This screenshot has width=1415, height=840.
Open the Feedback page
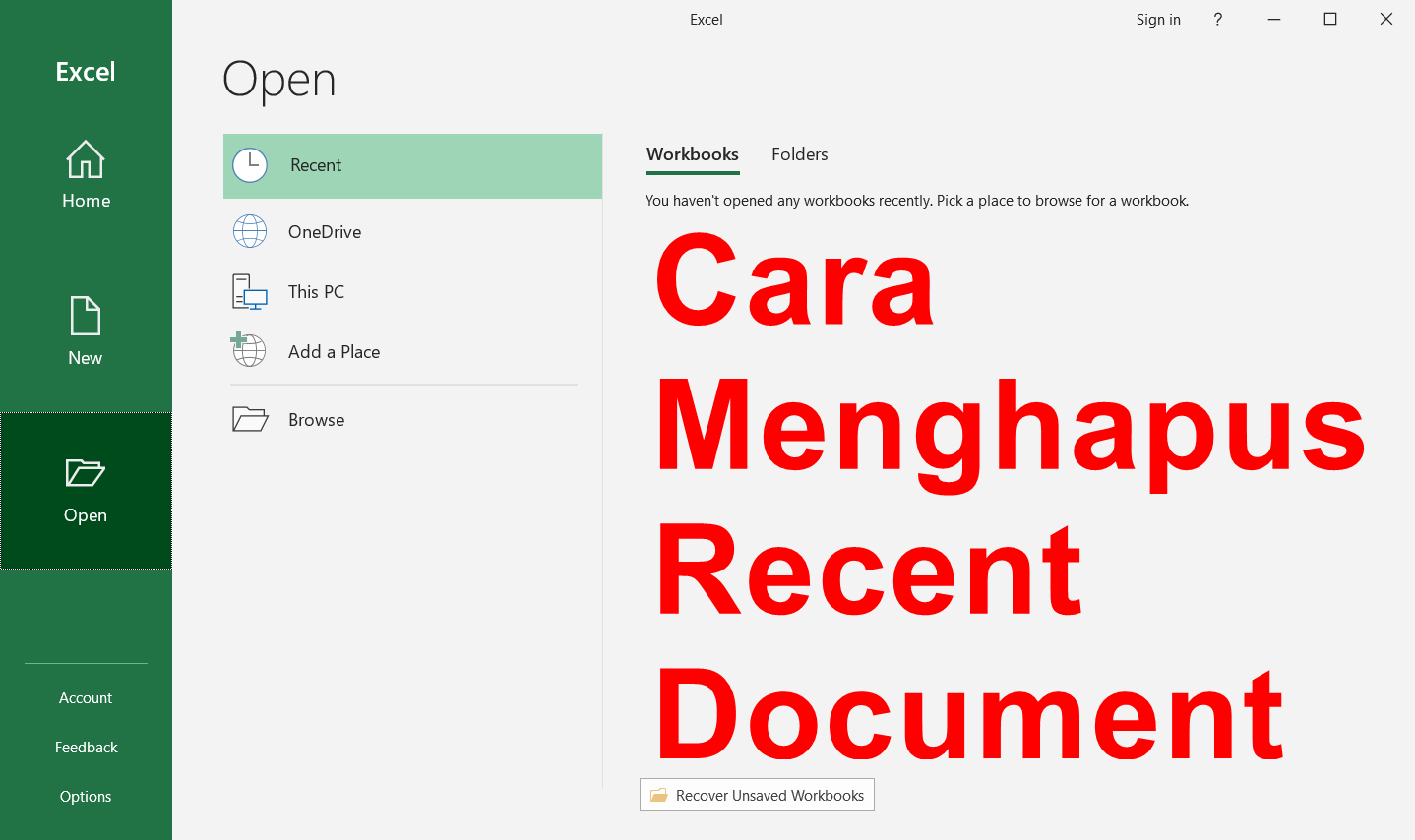(x=86, y=747)
